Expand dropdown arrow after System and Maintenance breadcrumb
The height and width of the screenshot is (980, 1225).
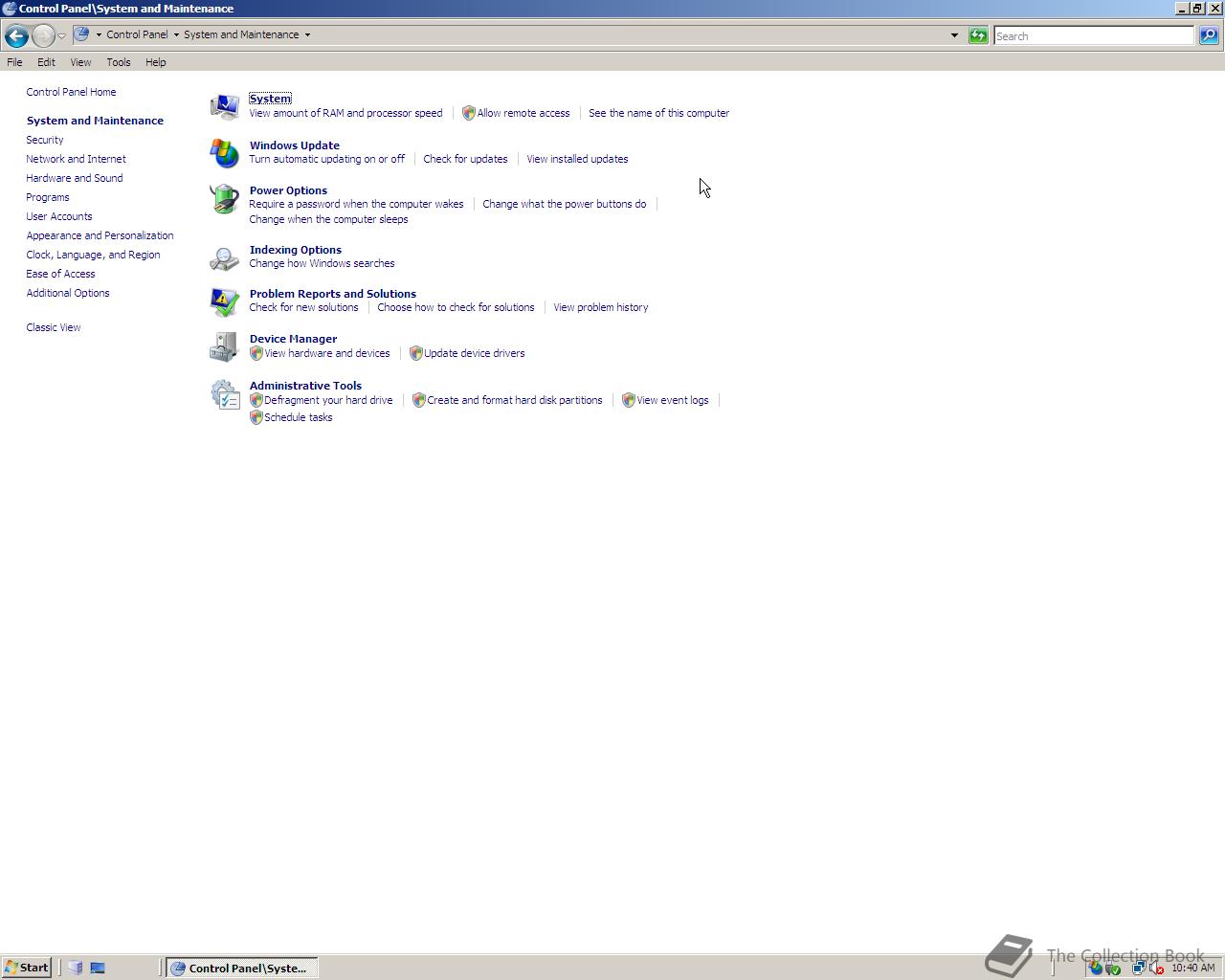coord(307,34)
